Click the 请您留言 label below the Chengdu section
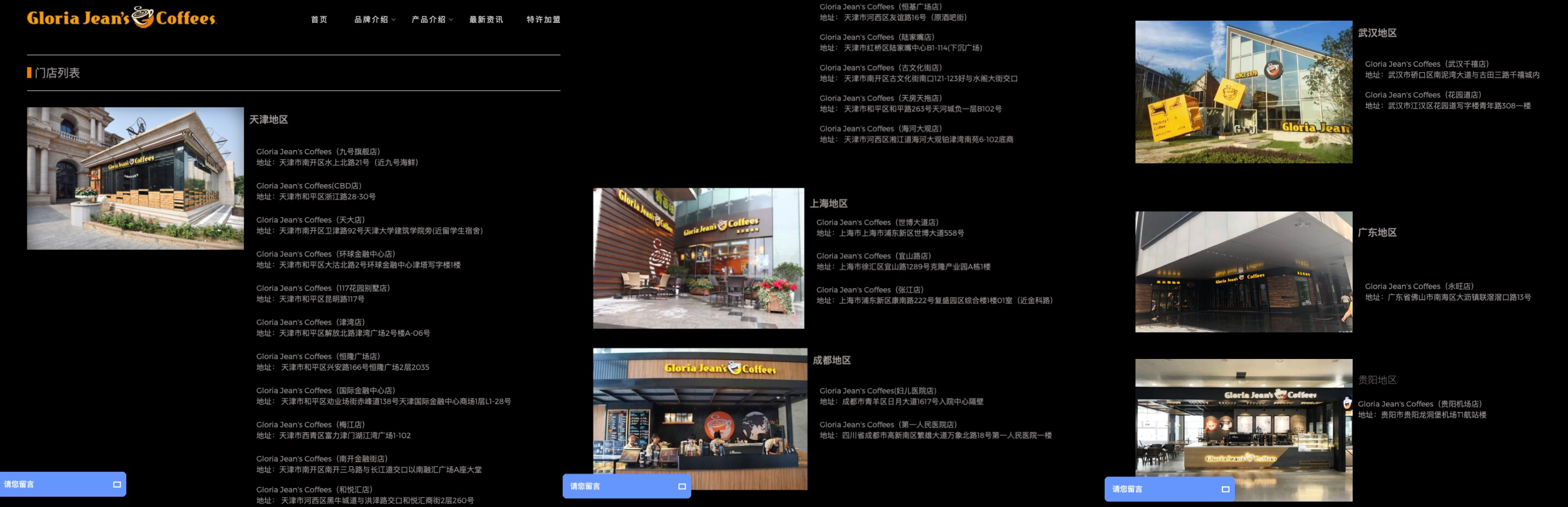The image size is (1568, 507). tap(585, 486)
